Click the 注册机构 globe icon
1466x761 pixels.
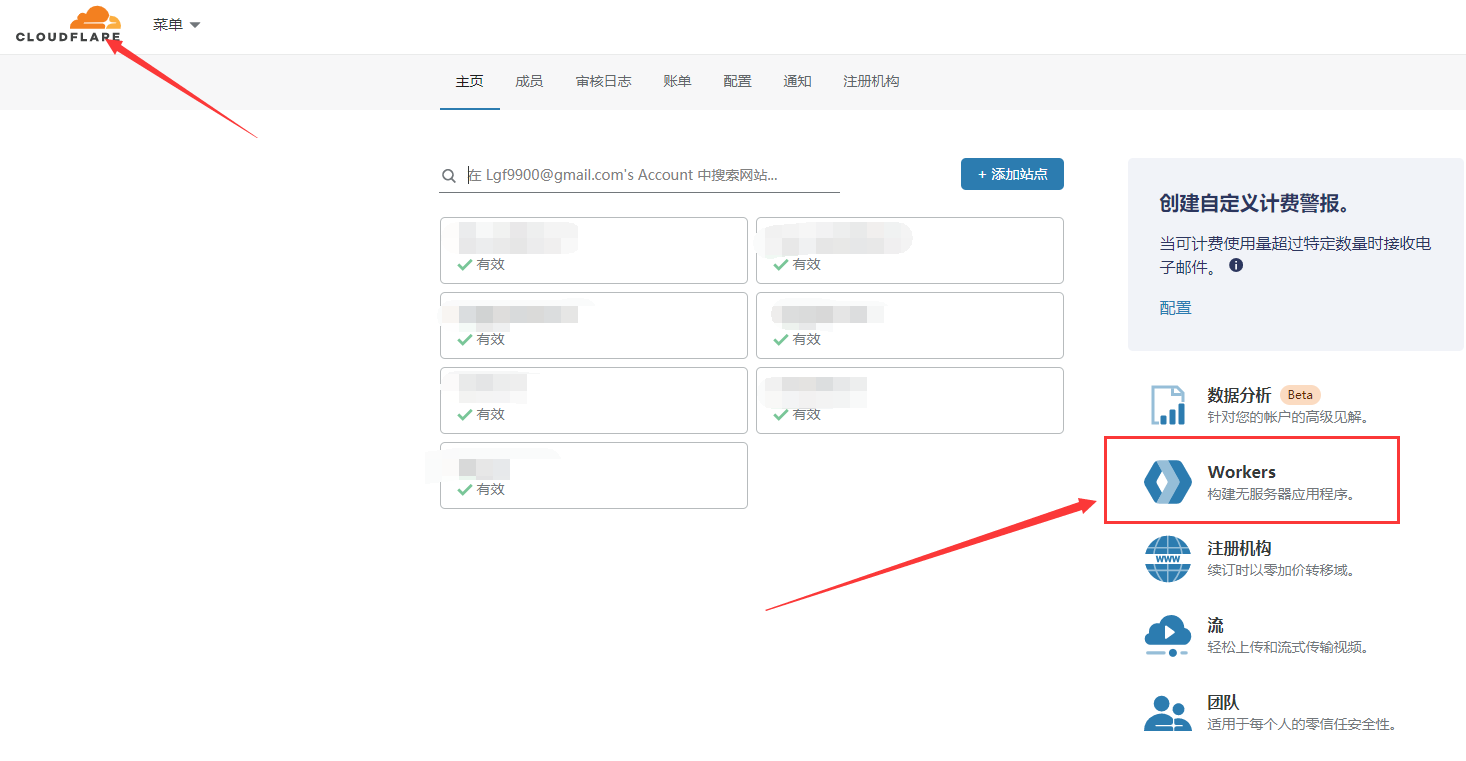(1167, 559)
